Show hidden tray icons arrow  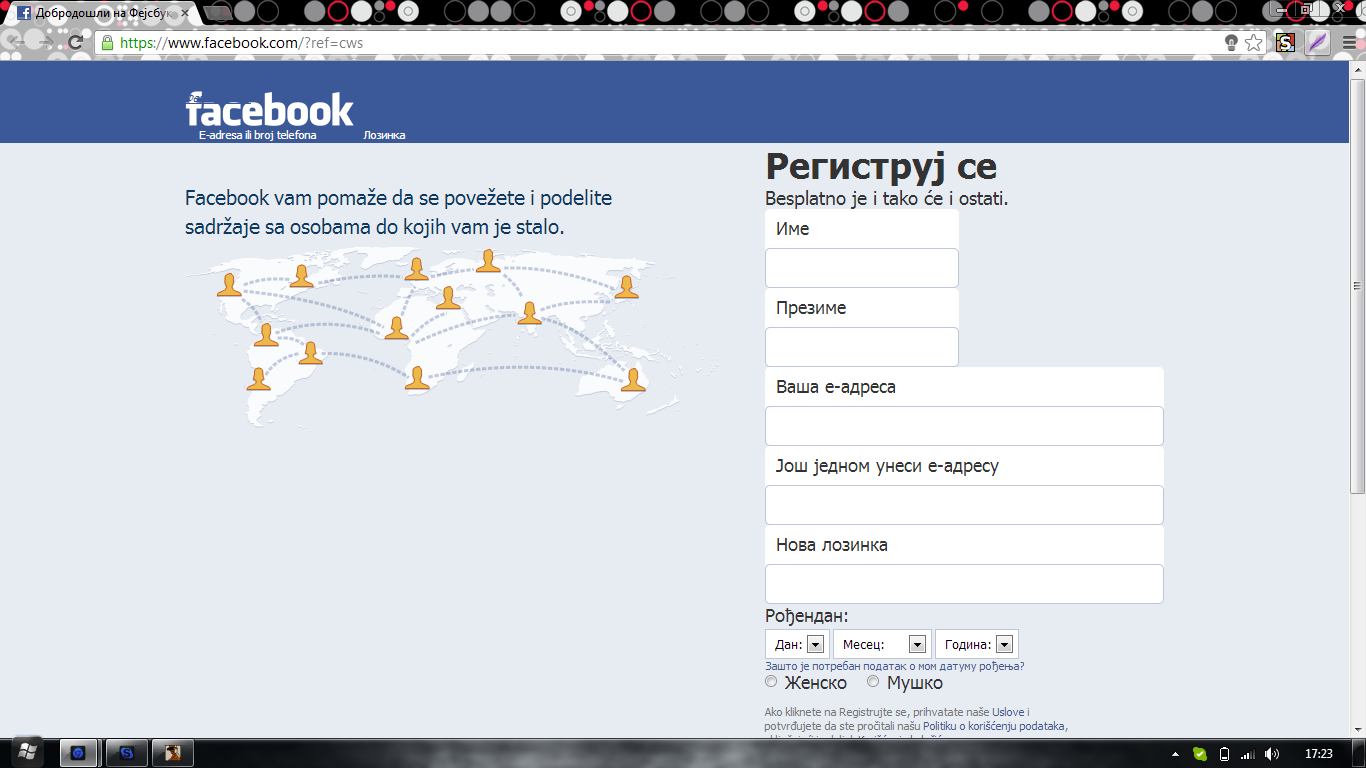coord(1176,754)
